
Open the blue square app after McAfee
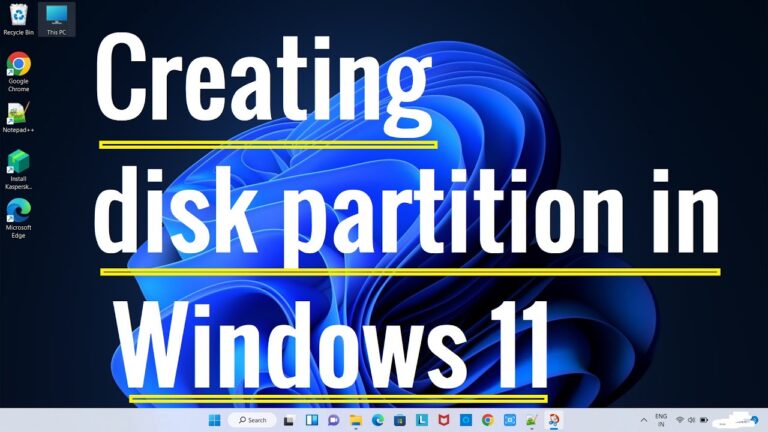pyautogui.click(x=466, y=420)
